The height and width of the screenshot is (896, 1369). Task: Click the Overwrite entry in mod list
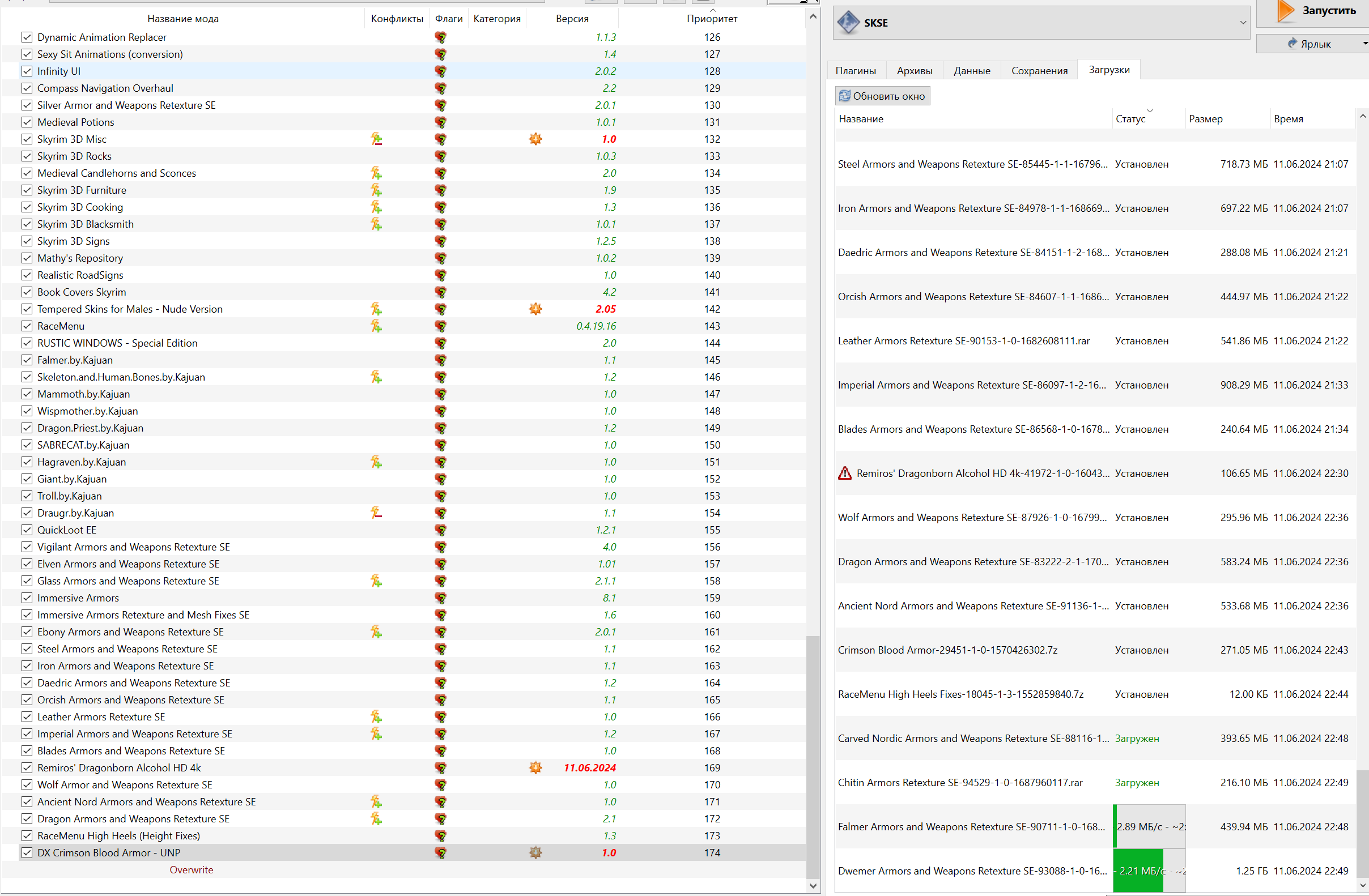tap(191, 869)
